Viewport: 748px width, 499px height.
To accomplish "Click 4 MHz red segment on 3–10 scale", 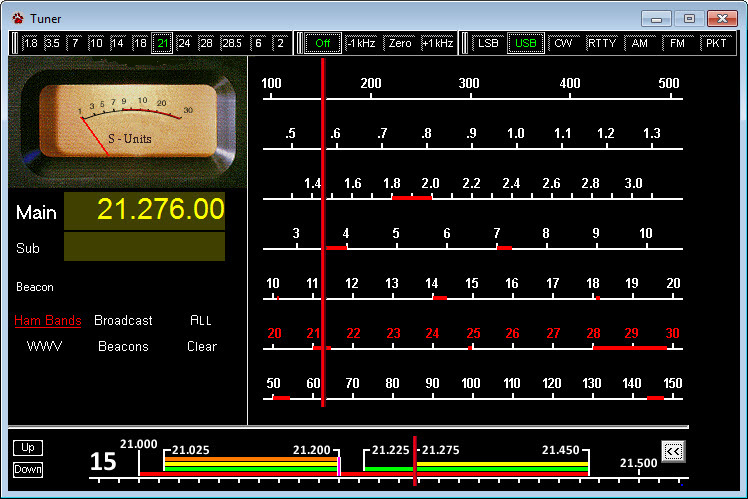I will (337, 248).
